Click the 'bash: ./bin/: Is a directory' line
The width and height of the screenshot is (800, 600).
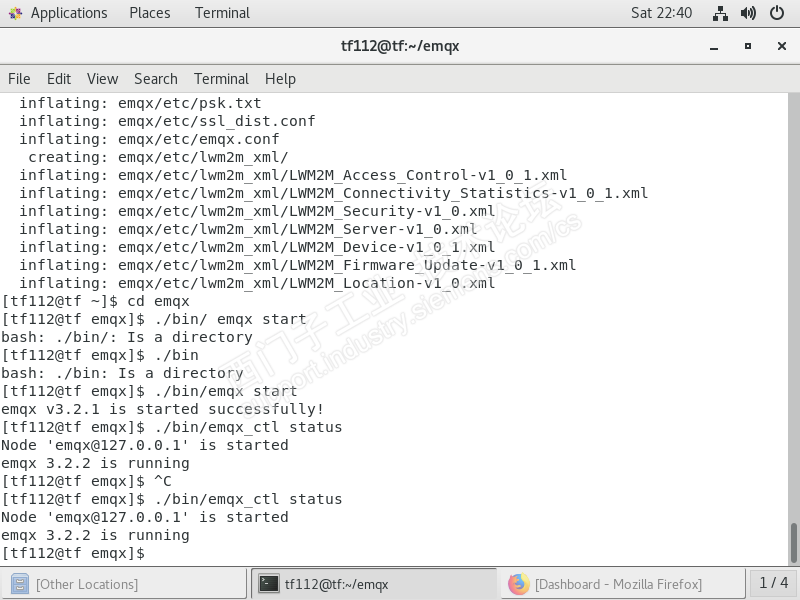[x=127, y=337]
